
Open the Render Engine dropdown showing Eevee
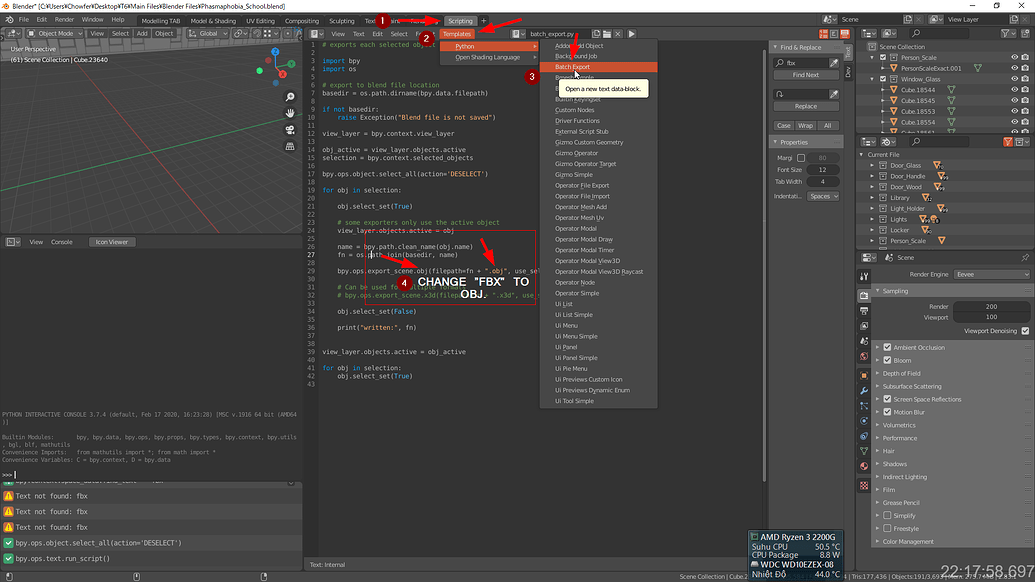[x=991, y=275]
